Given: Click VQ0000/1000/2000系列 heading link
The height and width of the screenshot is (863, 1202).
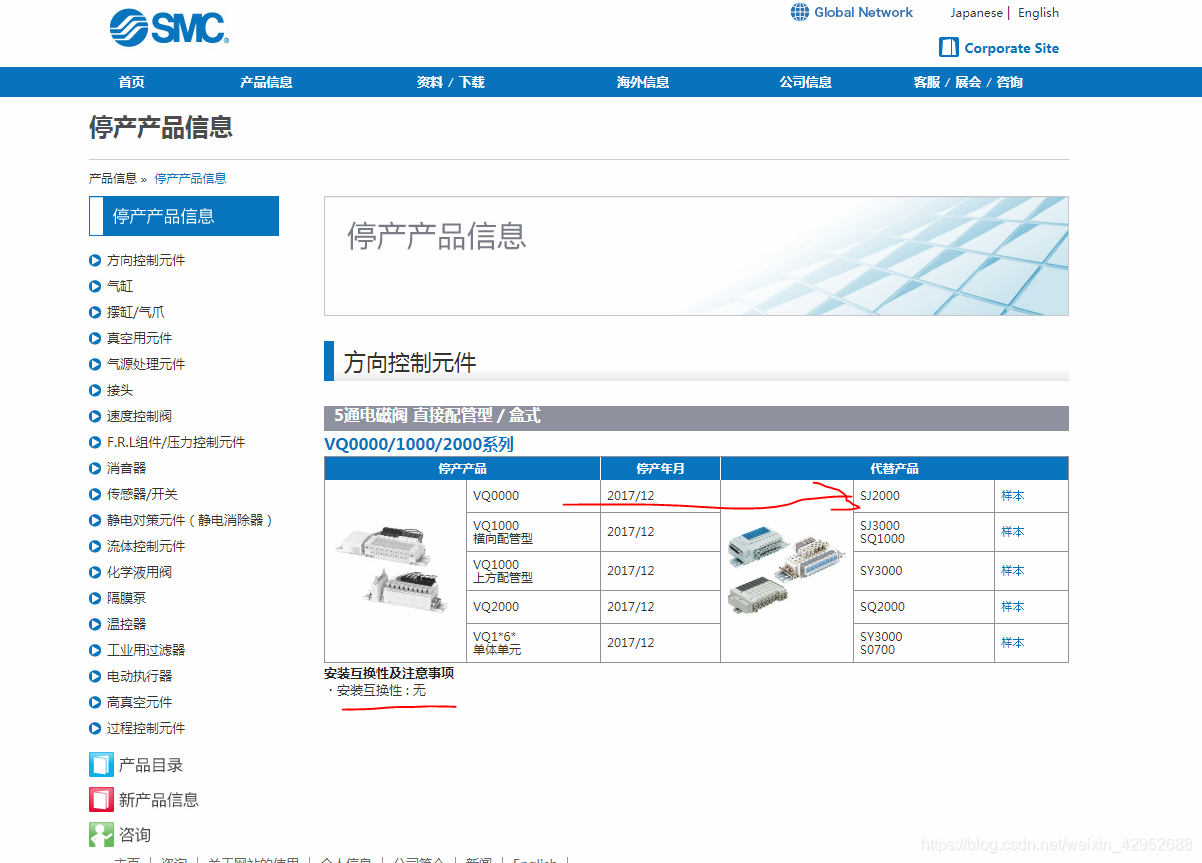Looking at the screenshot, I should 419,445.
